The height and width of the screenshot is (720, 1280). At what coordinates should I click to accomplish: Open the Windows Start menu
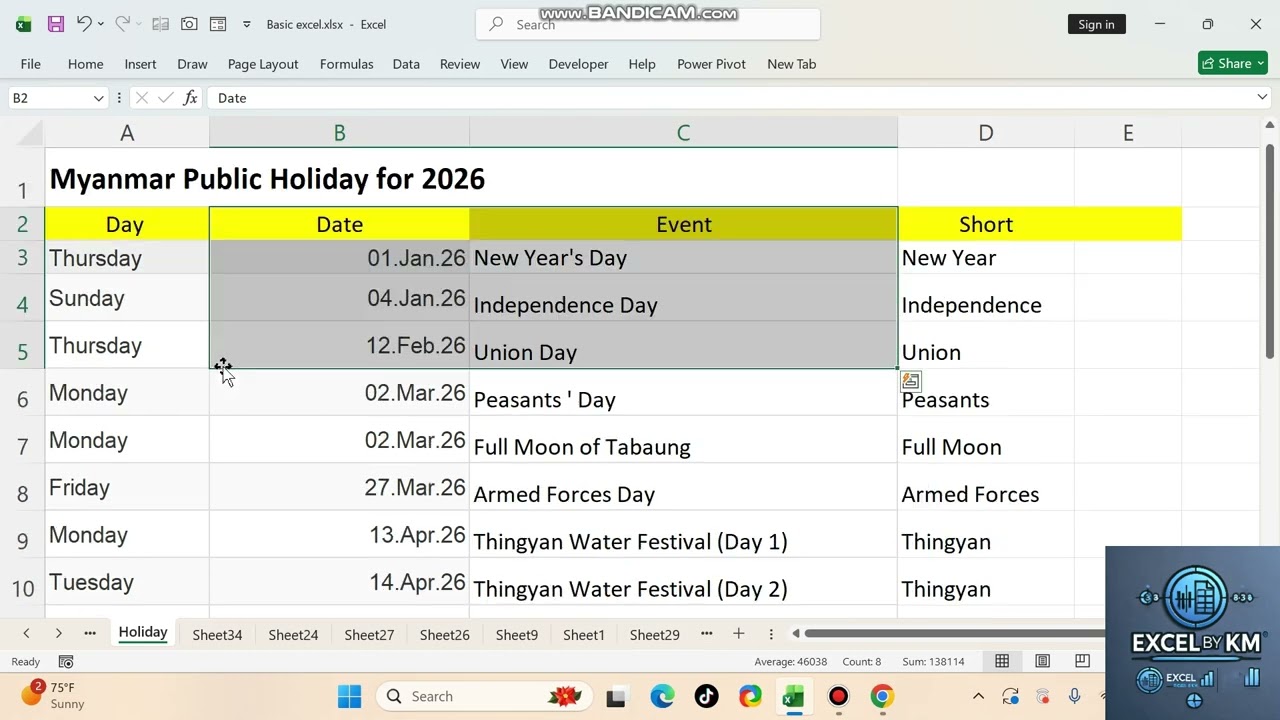click(x=349, y=696)
